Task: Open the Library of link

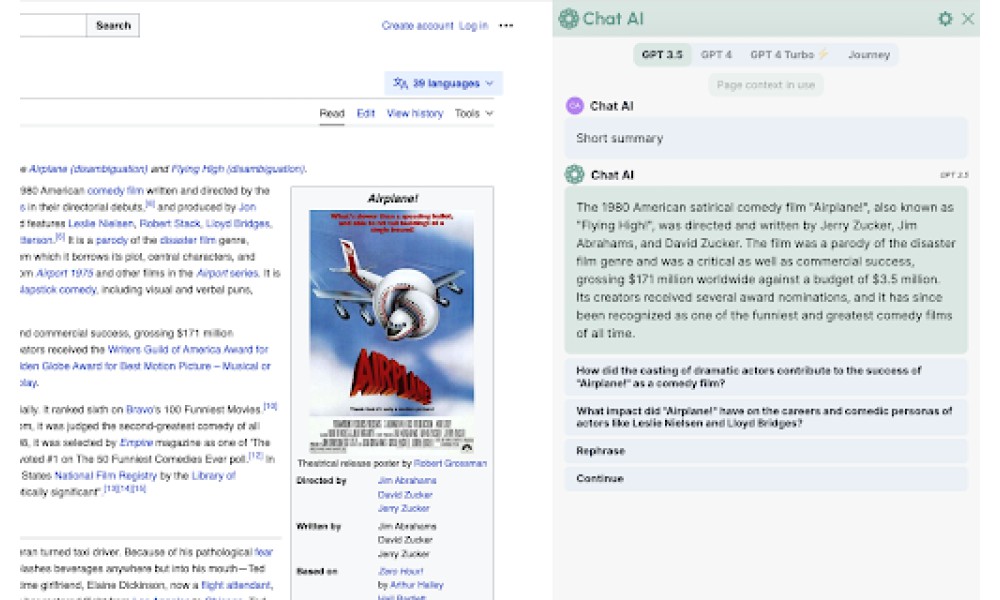Action: click(x=214, y=476)
